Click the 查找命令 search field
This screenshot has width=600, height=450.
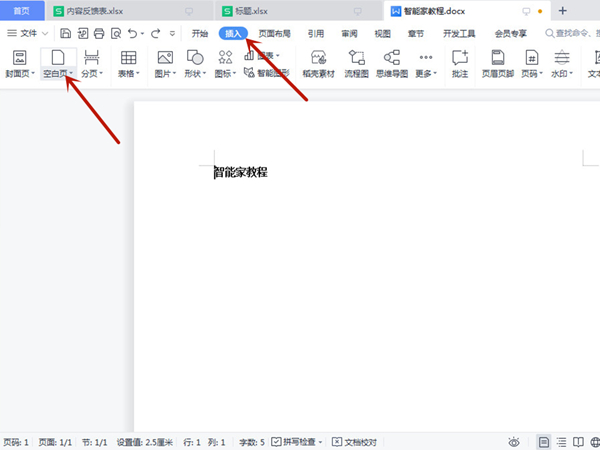pos(575,33)
